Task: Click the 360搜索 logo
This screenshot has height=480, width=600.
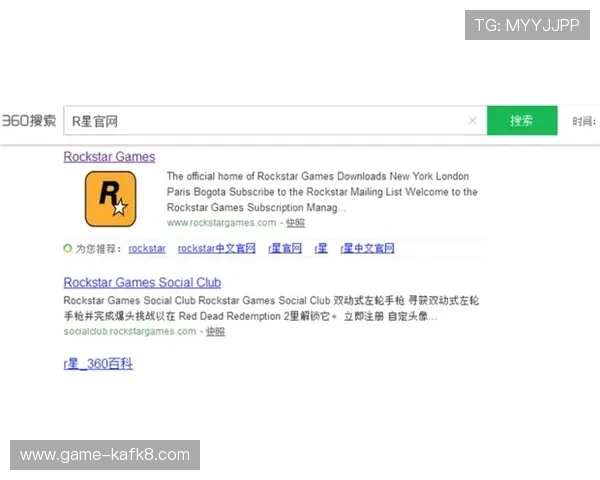Action: pos(29,121)
